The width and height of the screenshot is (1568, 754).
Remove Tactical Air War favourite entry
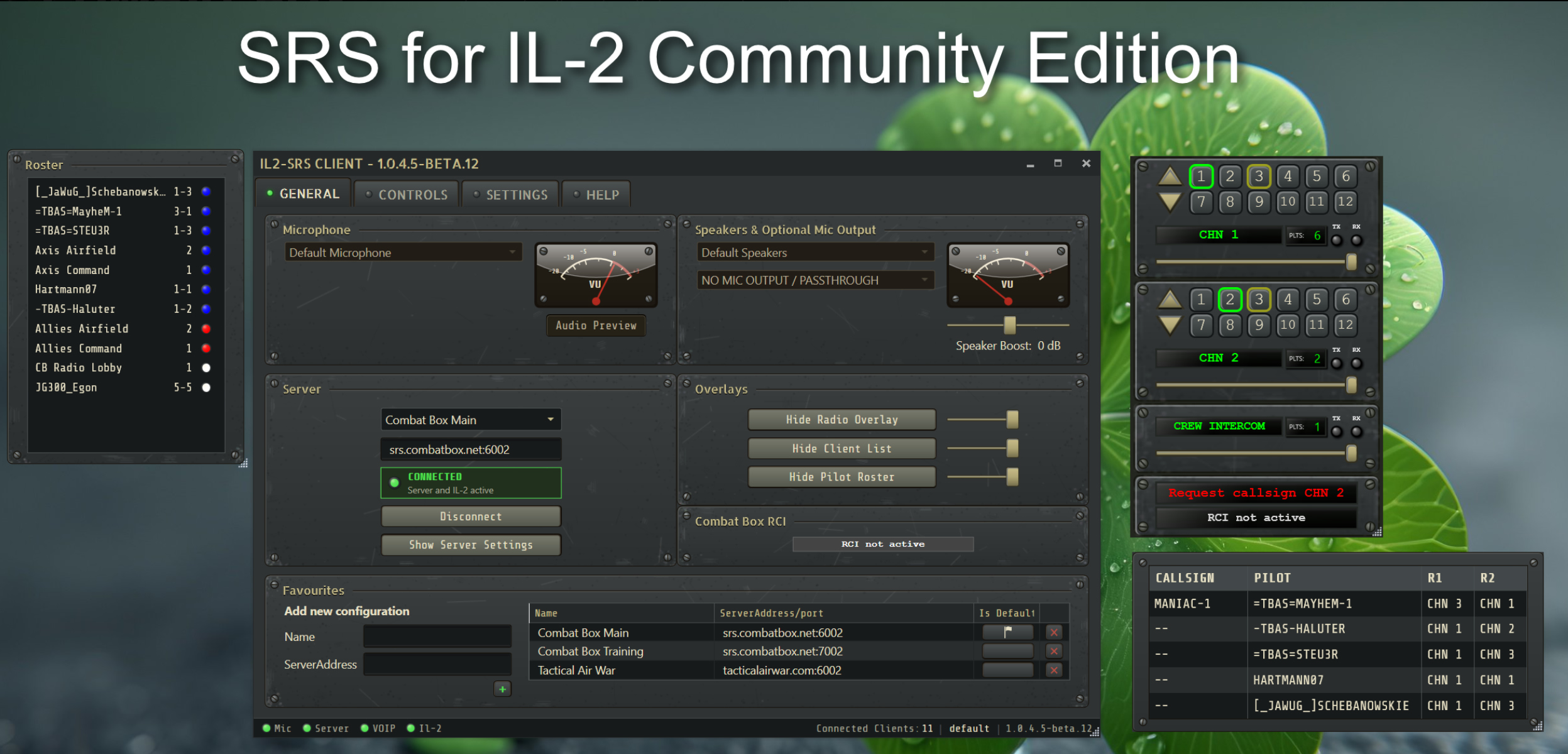tap(1054, 670)
